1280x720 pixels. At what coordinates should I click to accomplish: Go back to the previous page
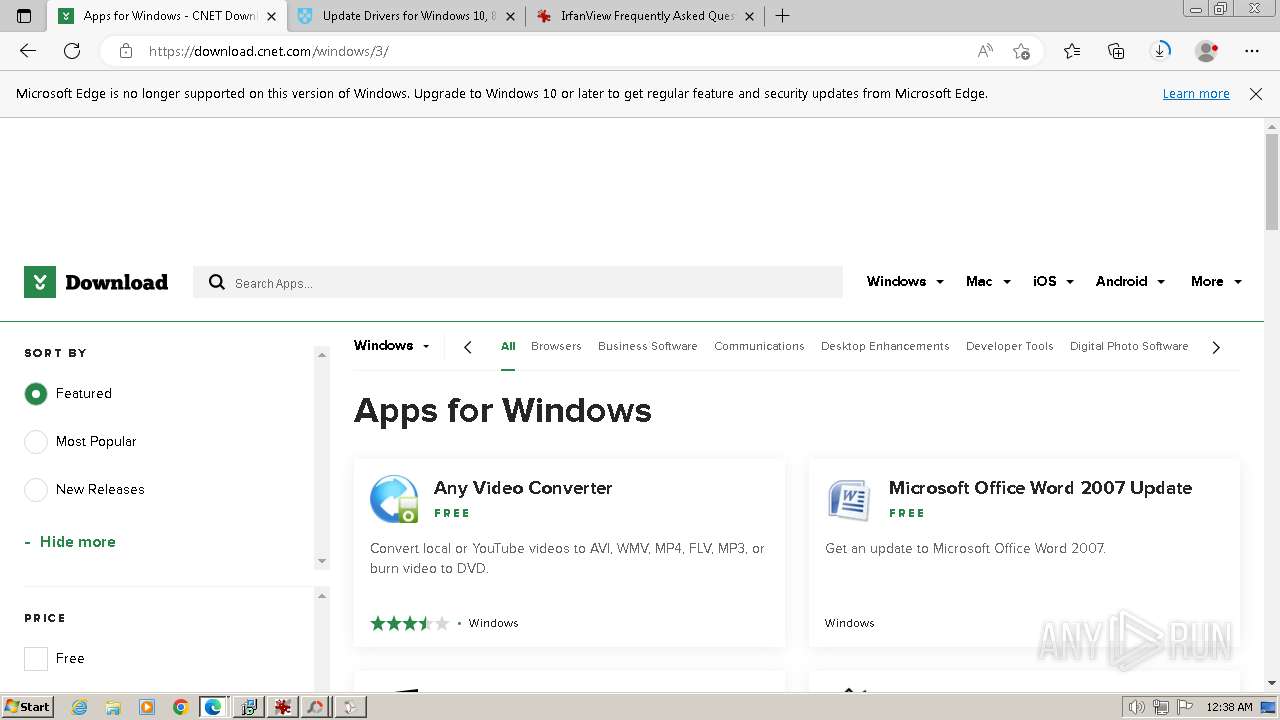coord(28,51)
